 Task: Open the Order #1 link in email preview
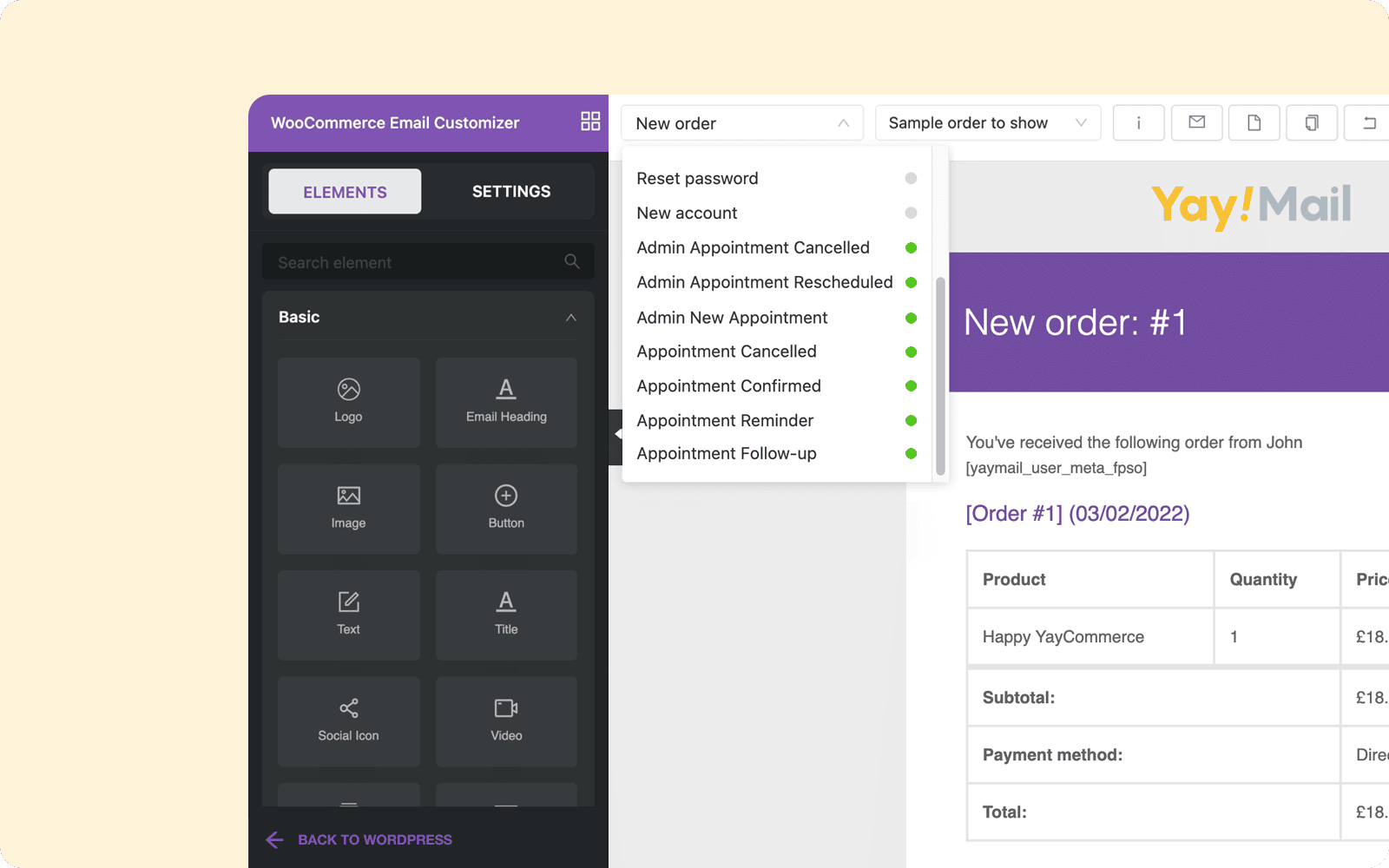click(x=1077, y=513)
